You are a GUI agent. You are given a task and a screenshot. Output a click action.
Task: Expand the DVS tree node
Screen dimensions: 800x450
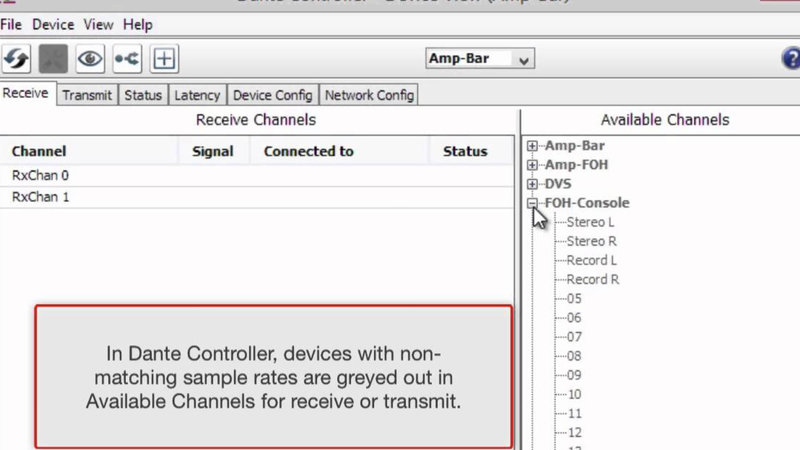click(532, 184)
